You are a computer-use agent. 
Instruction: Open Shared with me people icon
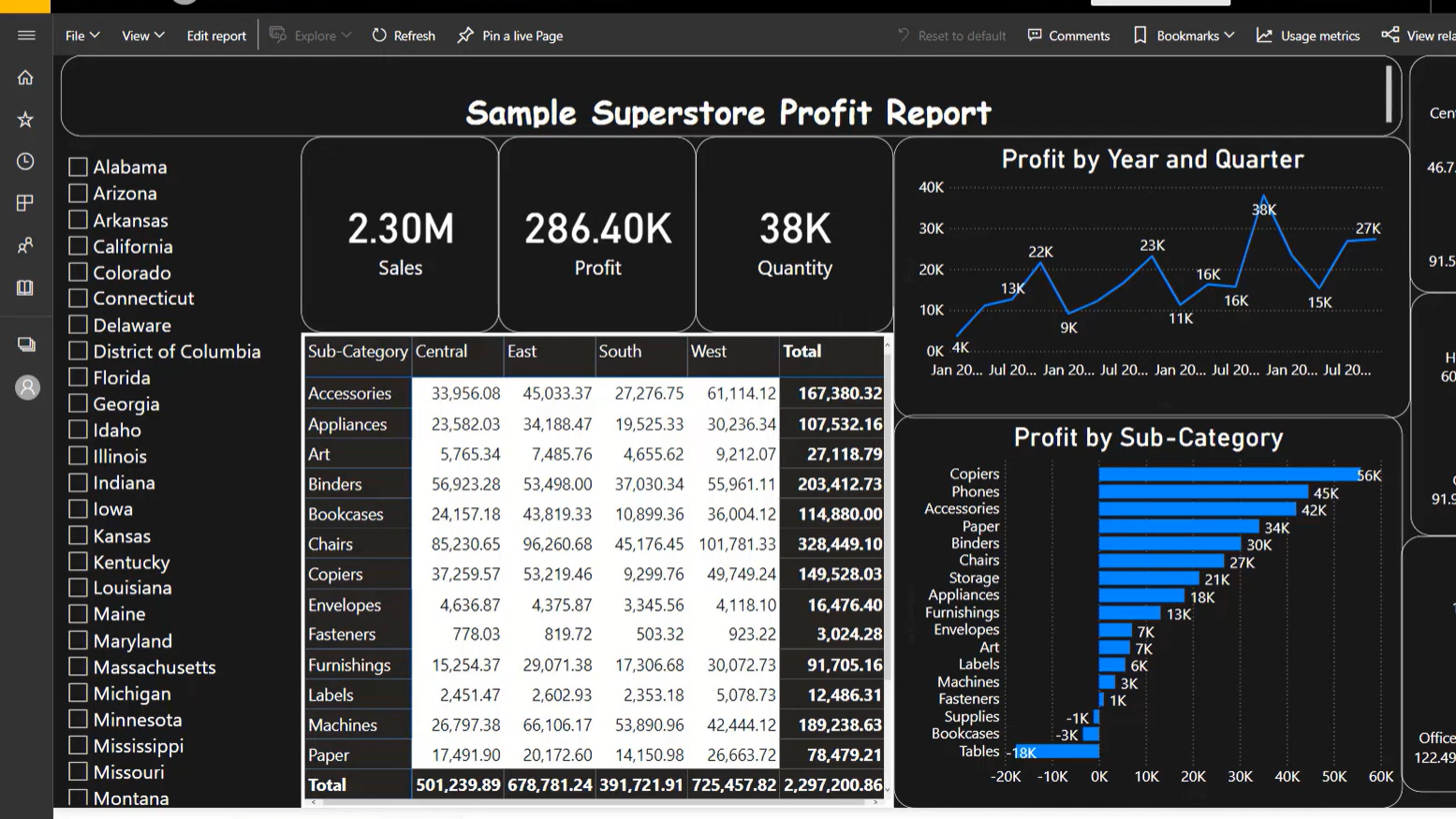point(26,245)
